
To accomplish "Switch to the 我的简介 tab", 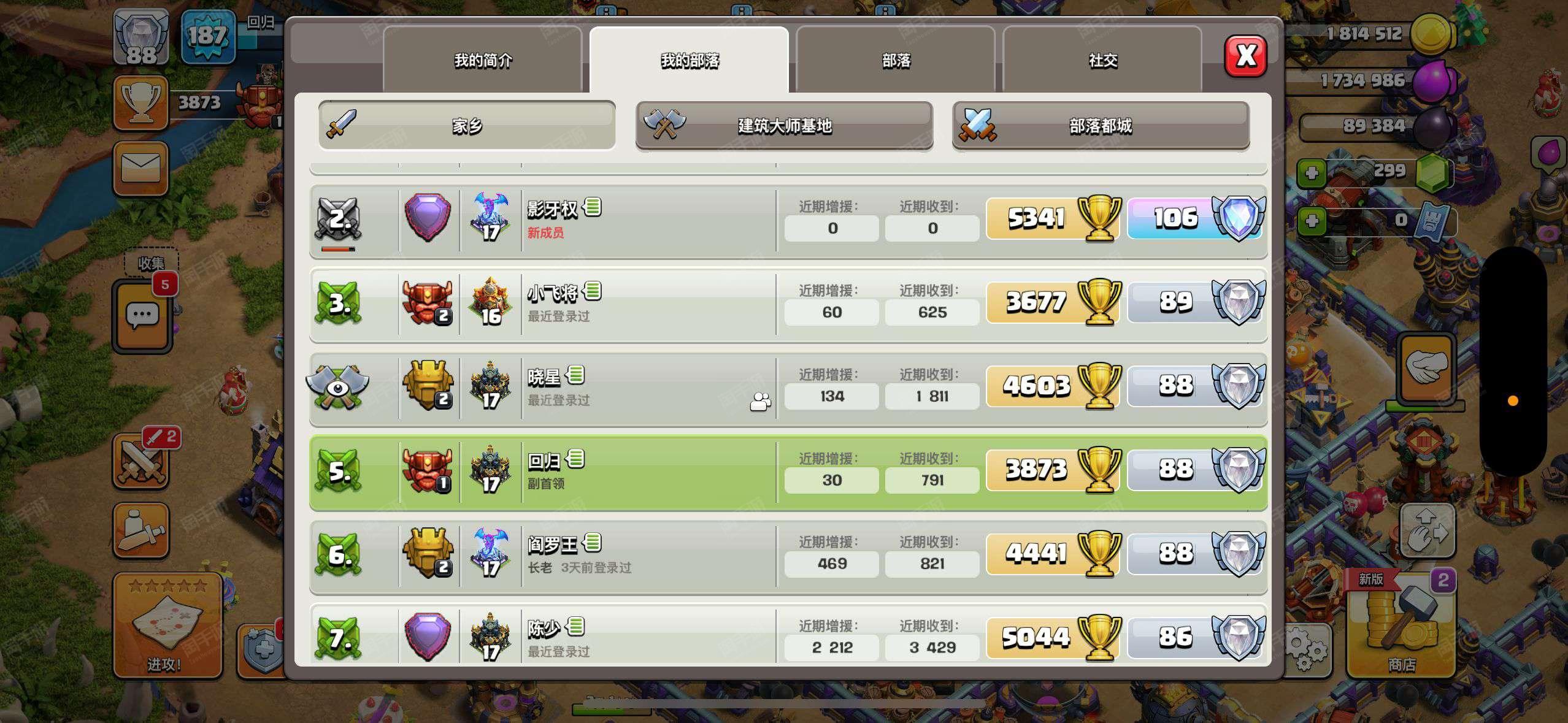I will (x=483, y=60).
